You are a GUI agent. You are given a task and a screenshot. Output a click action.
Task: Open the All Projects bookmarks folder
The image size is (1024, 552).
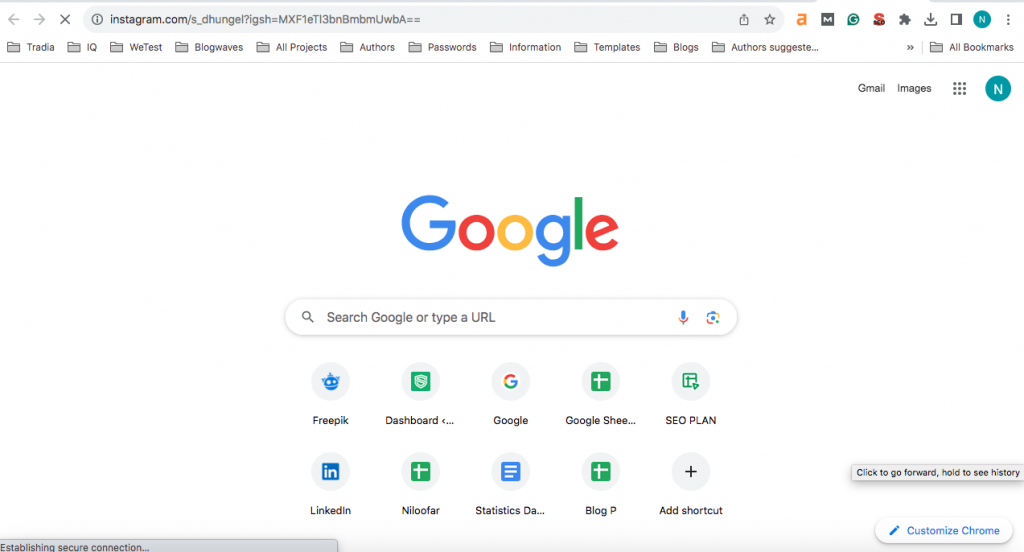click(292, 47)
